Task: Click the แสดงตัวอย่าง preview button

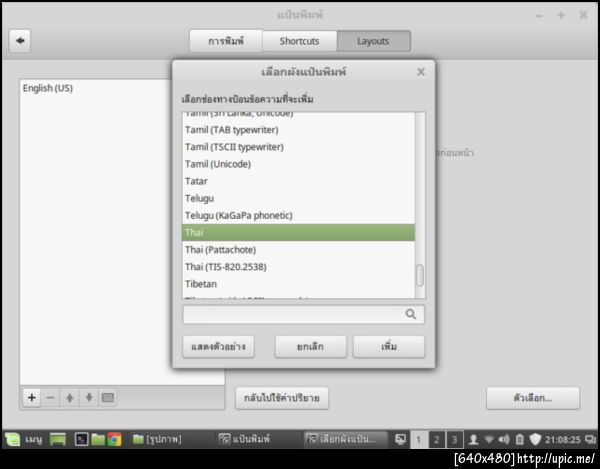Action: (218, 347)
